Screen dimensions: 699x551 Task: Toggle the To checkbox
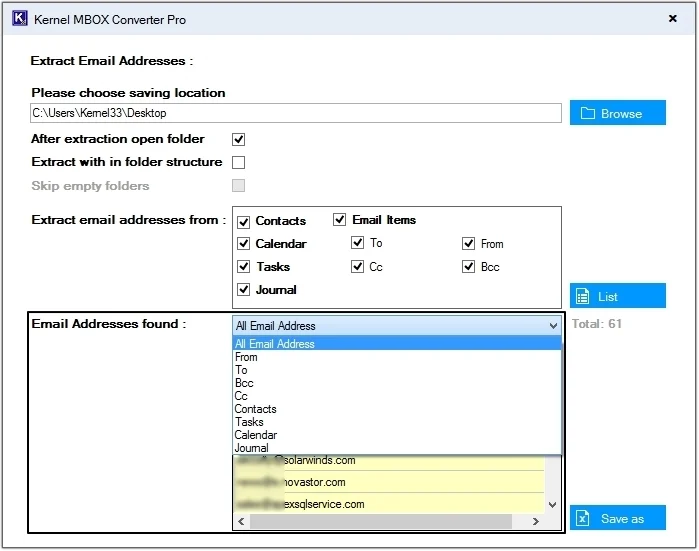pyautogui.click(x=358, y=243)
